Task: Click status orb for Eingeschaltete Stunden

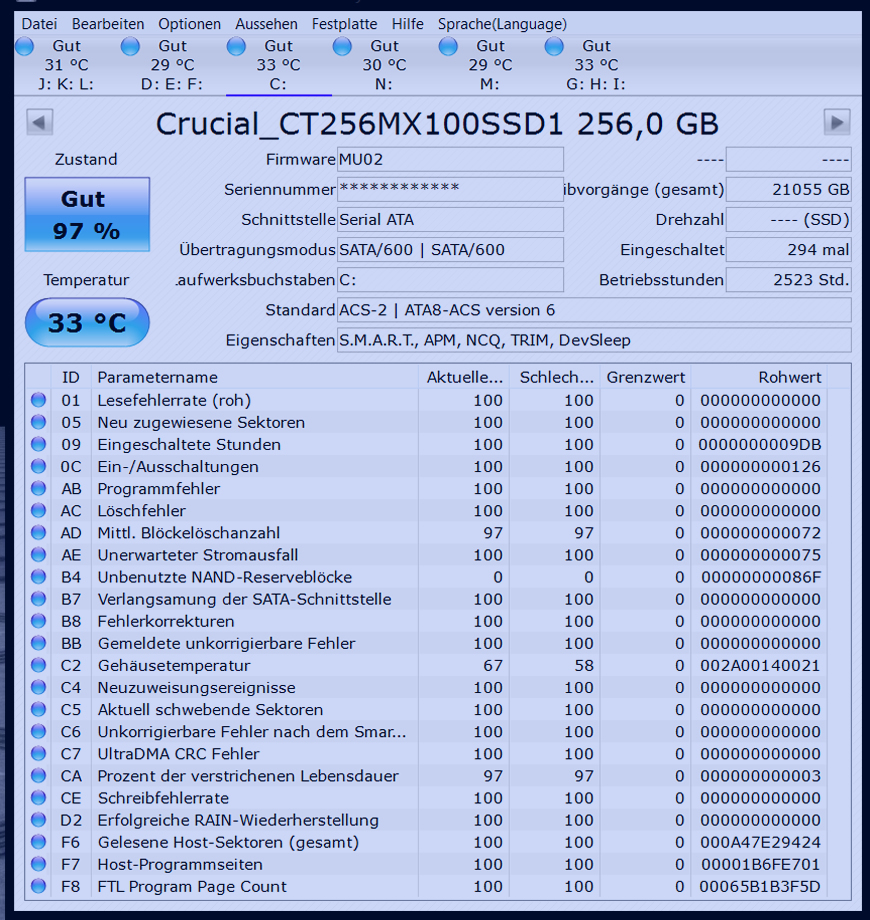Action: click(x=39, y=444)
